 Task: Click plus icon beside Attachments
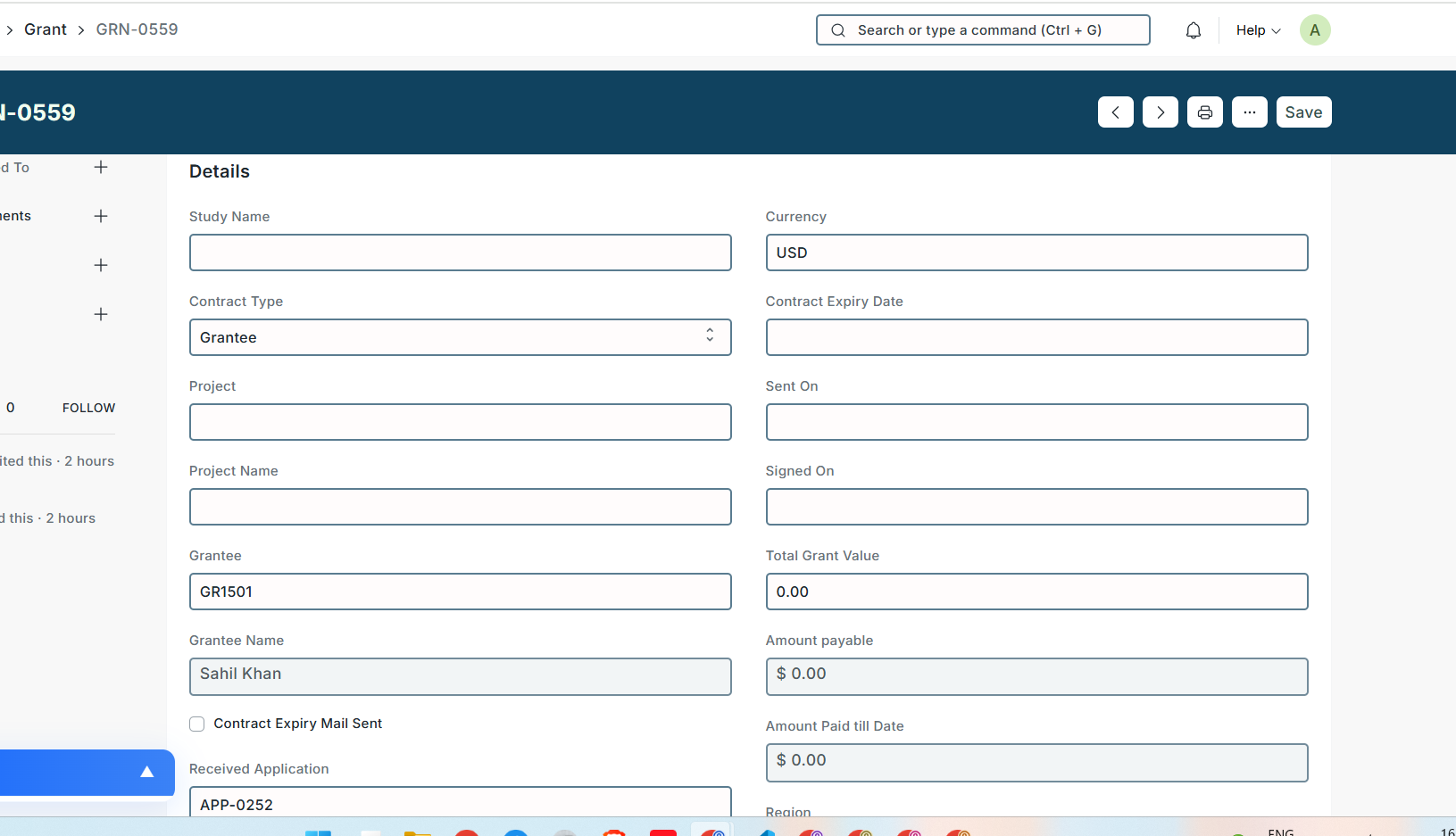(x=101, y=216)
